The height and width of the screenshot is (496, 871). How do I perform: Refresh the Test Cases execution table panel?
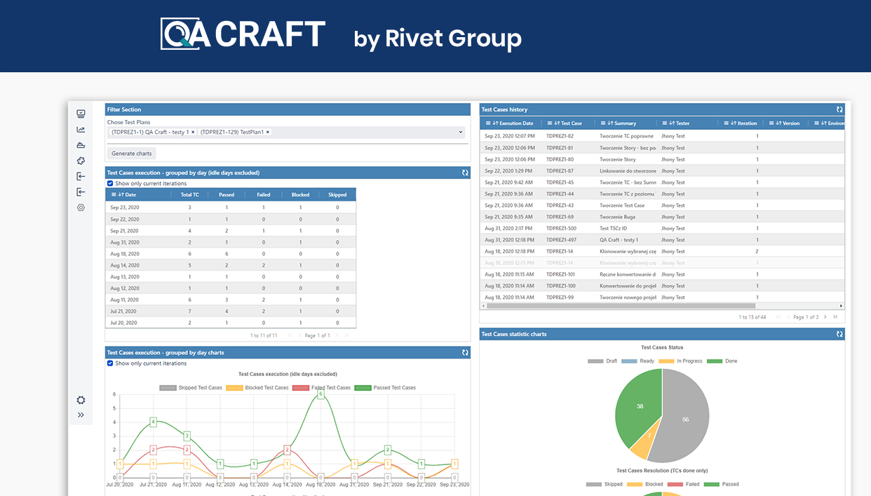[x=465, y=173]
